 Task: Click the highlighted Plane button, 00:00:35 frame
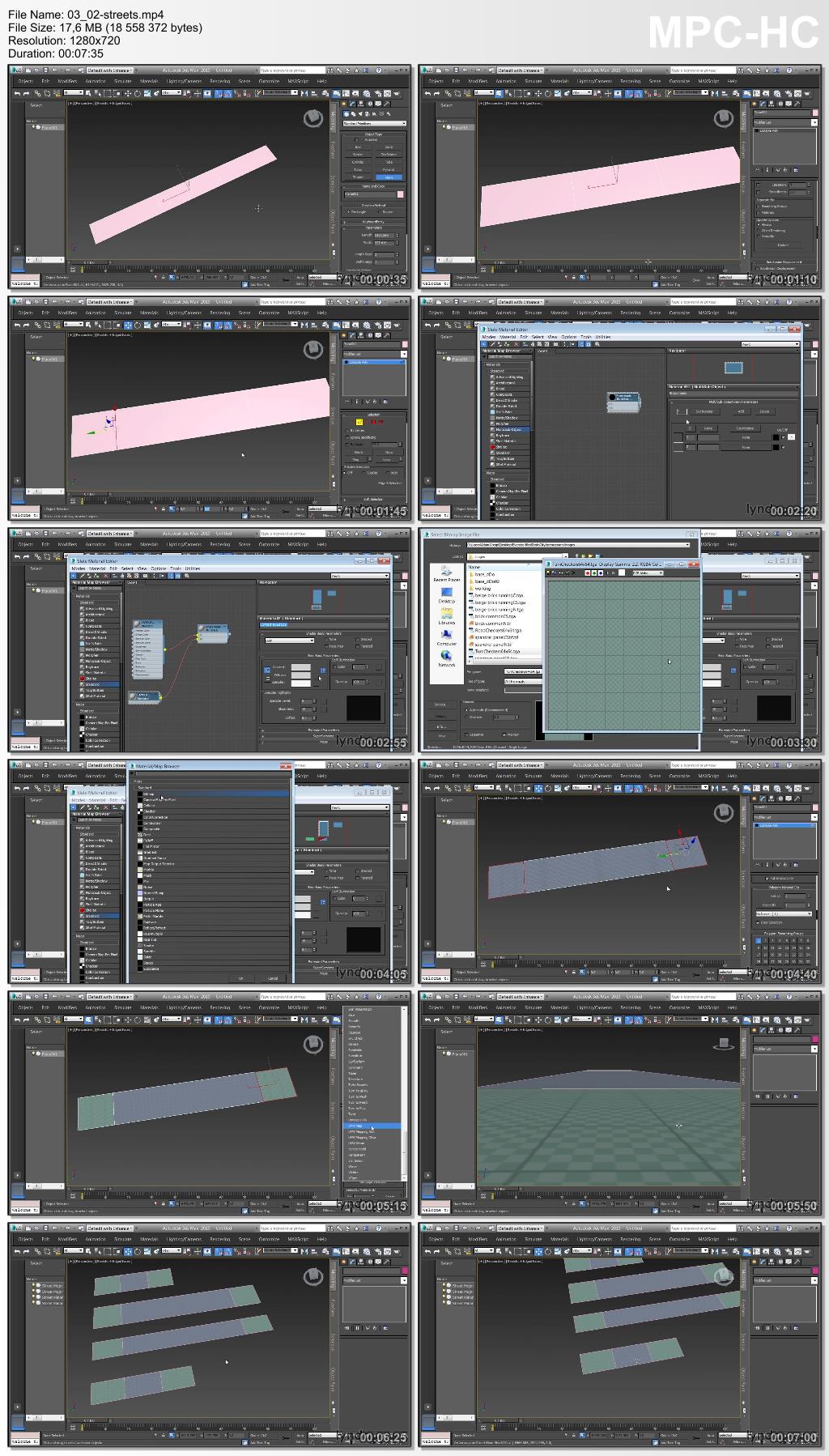(389, 177)
